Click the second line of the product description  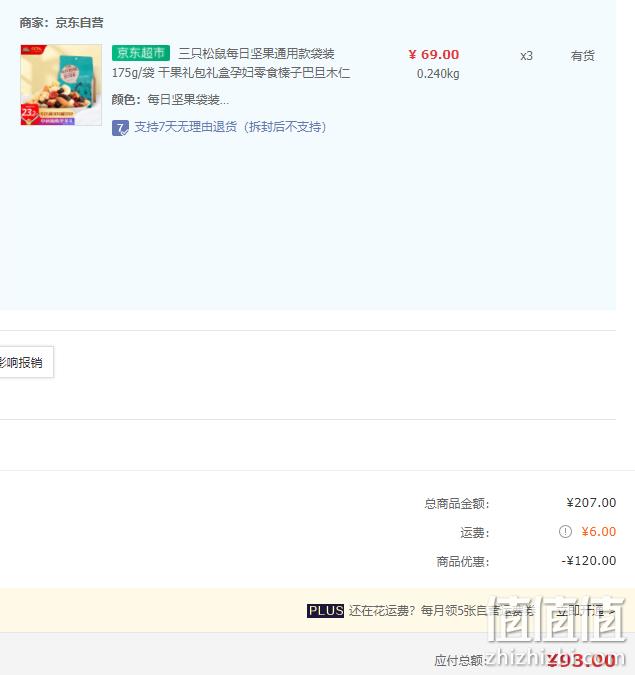[231, 73]
